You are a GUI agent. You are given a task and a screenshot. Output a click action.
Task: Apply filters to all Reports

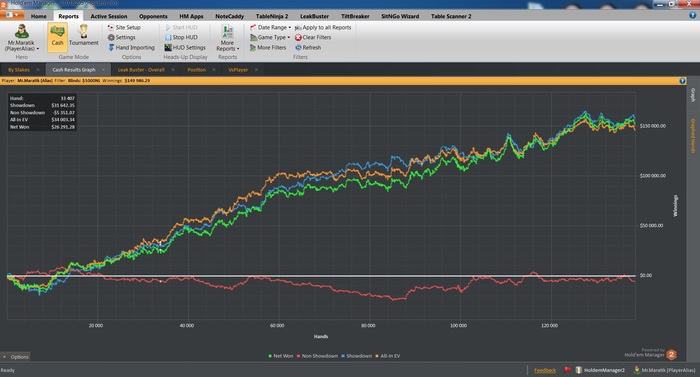click(323, 27)
